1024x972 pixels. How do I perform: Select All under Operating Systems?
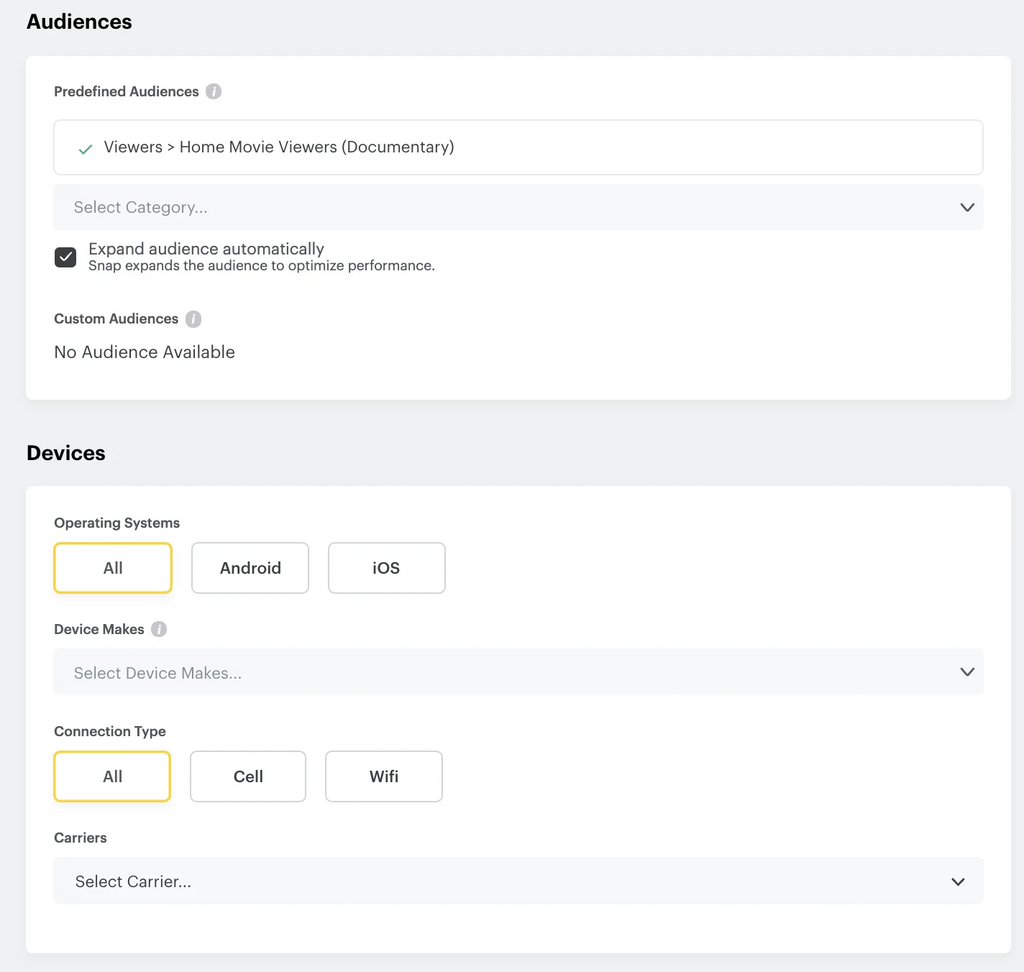[x=113, y=568]
